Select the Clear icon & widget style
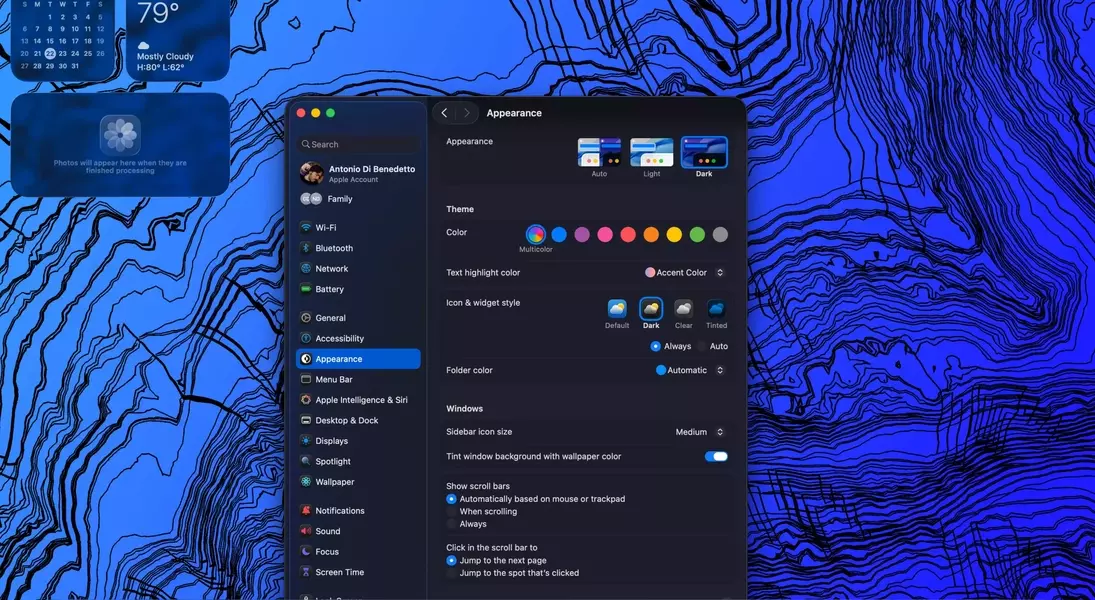This screenshot has width=1095, height=600. pyautogui.click(x=683, y=309)
